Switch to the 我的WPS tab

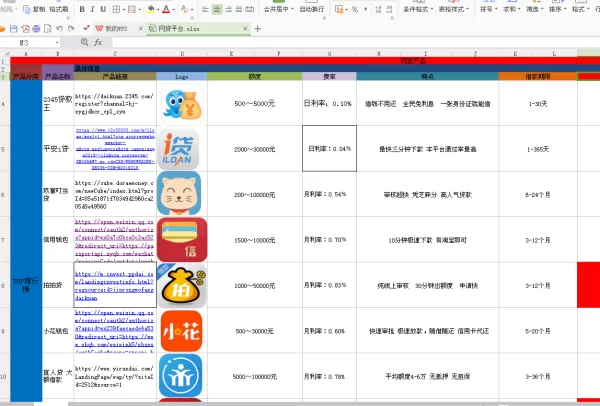pos(116,29)
